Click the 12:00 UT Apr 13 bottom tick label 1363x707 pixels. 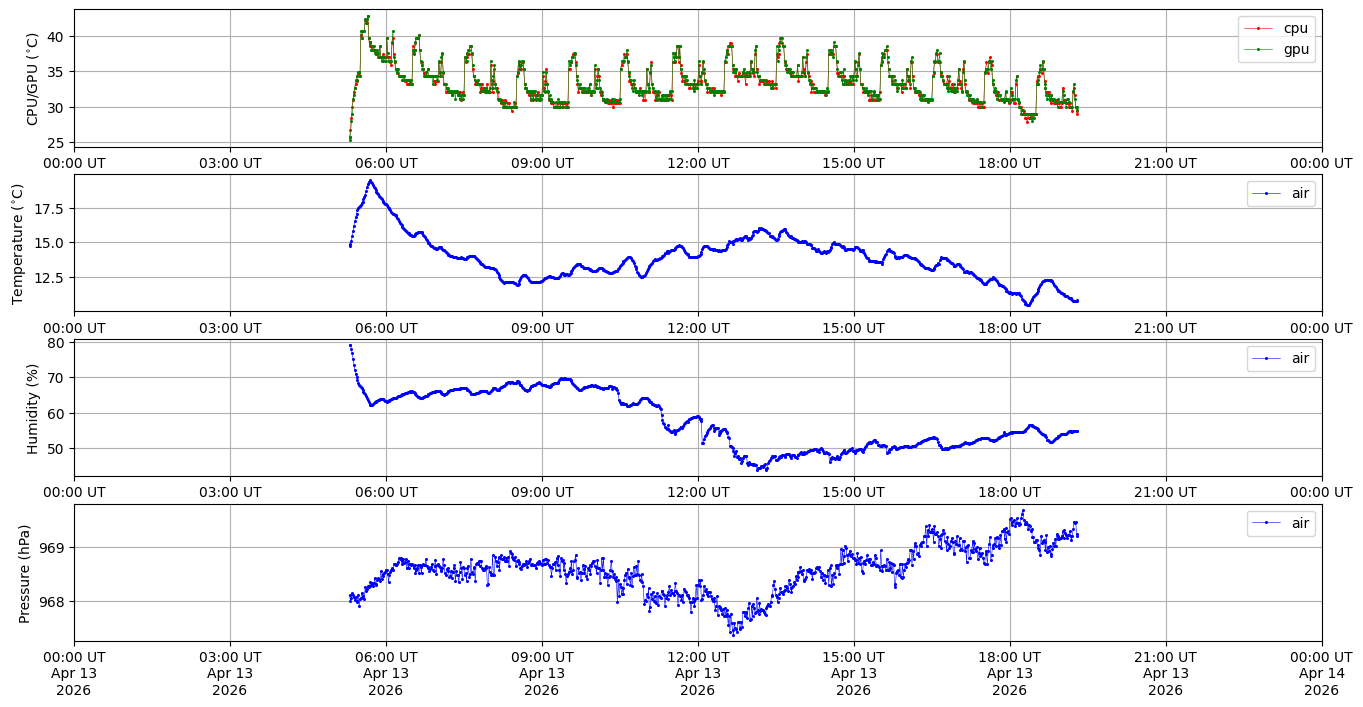click(697, 673)
